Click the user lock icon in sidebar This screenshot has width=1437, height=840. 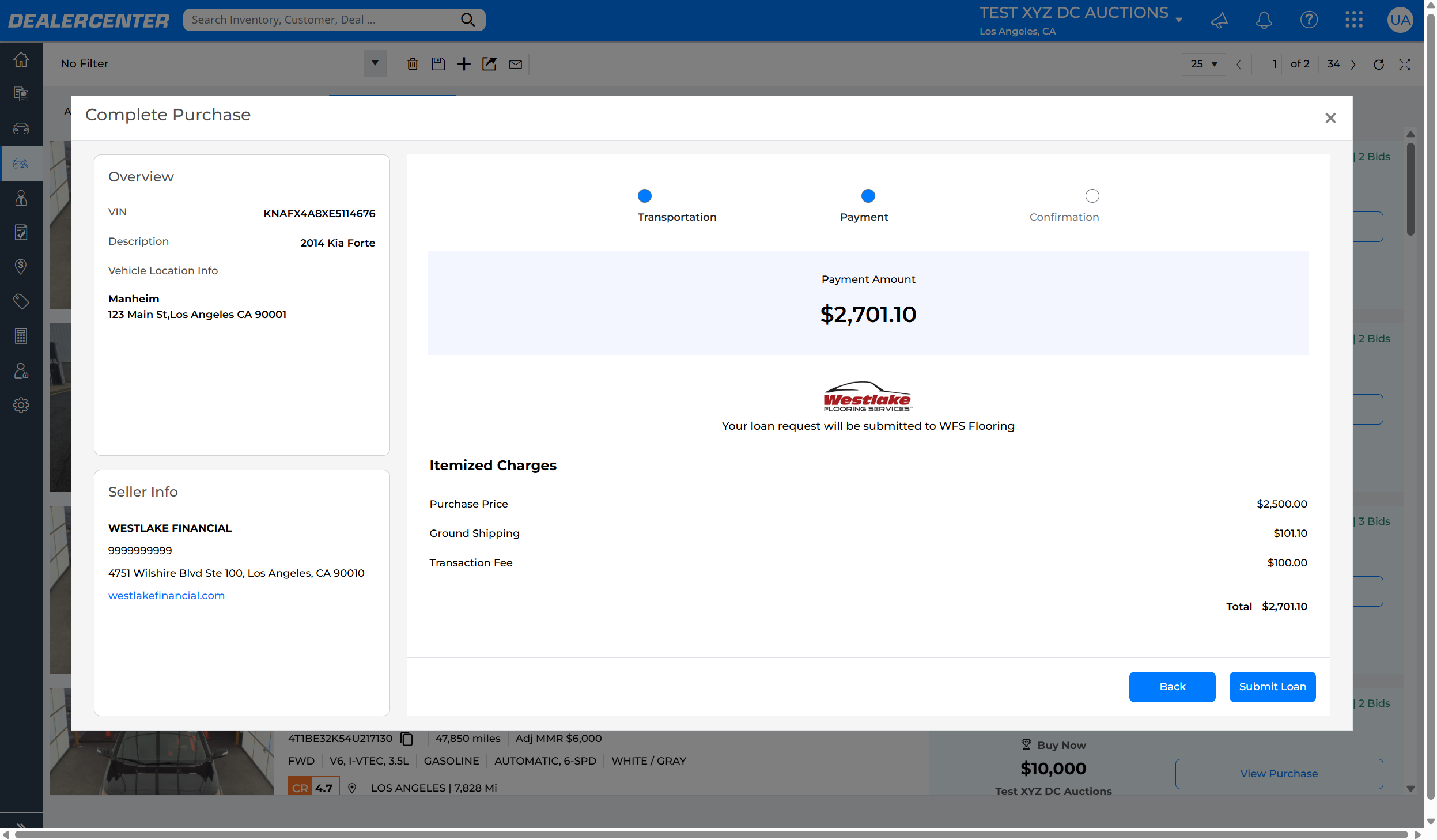pyautogui.click(x=21, y=370)
